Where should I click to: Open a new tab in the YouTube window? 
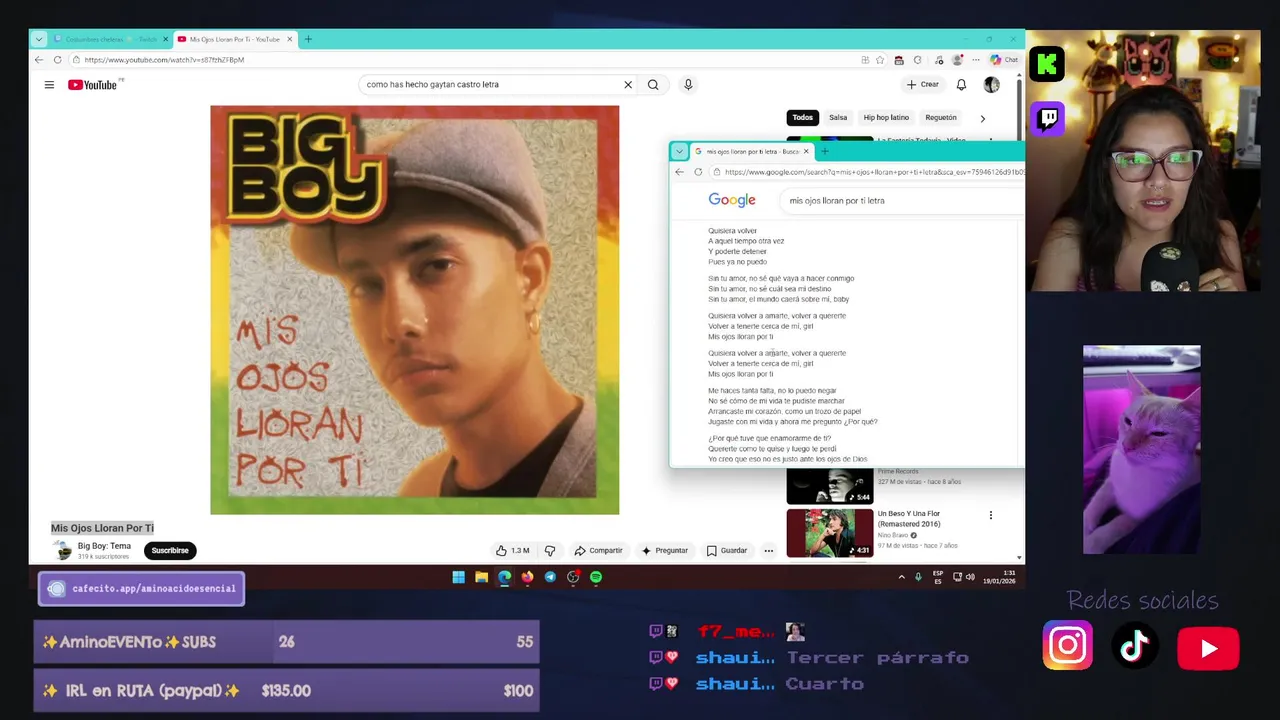pyautogui.click(x=308, y=39)
